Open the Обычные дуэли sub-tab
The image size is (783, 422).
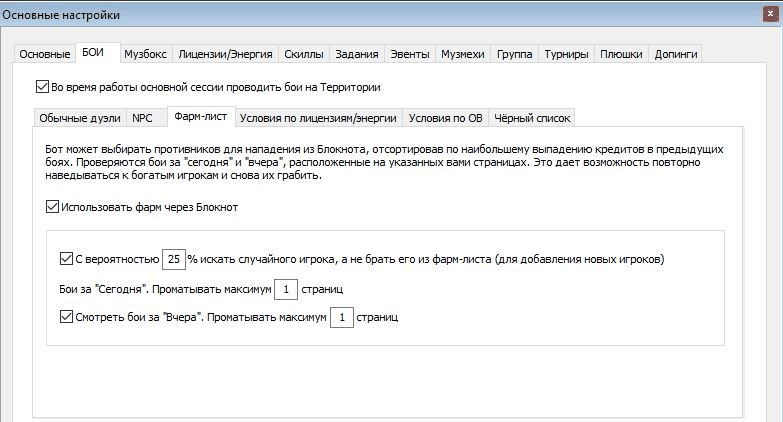pyautogui.click(x=80, y=118)
